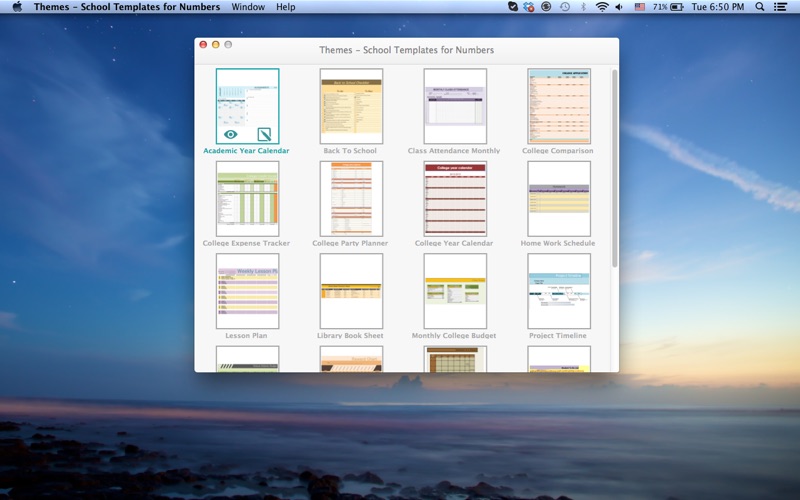The width and height of the screenshot is (800, 500).
Task: Click the 'Library Book Sheet' label
Action: click(x=350, y=335)
